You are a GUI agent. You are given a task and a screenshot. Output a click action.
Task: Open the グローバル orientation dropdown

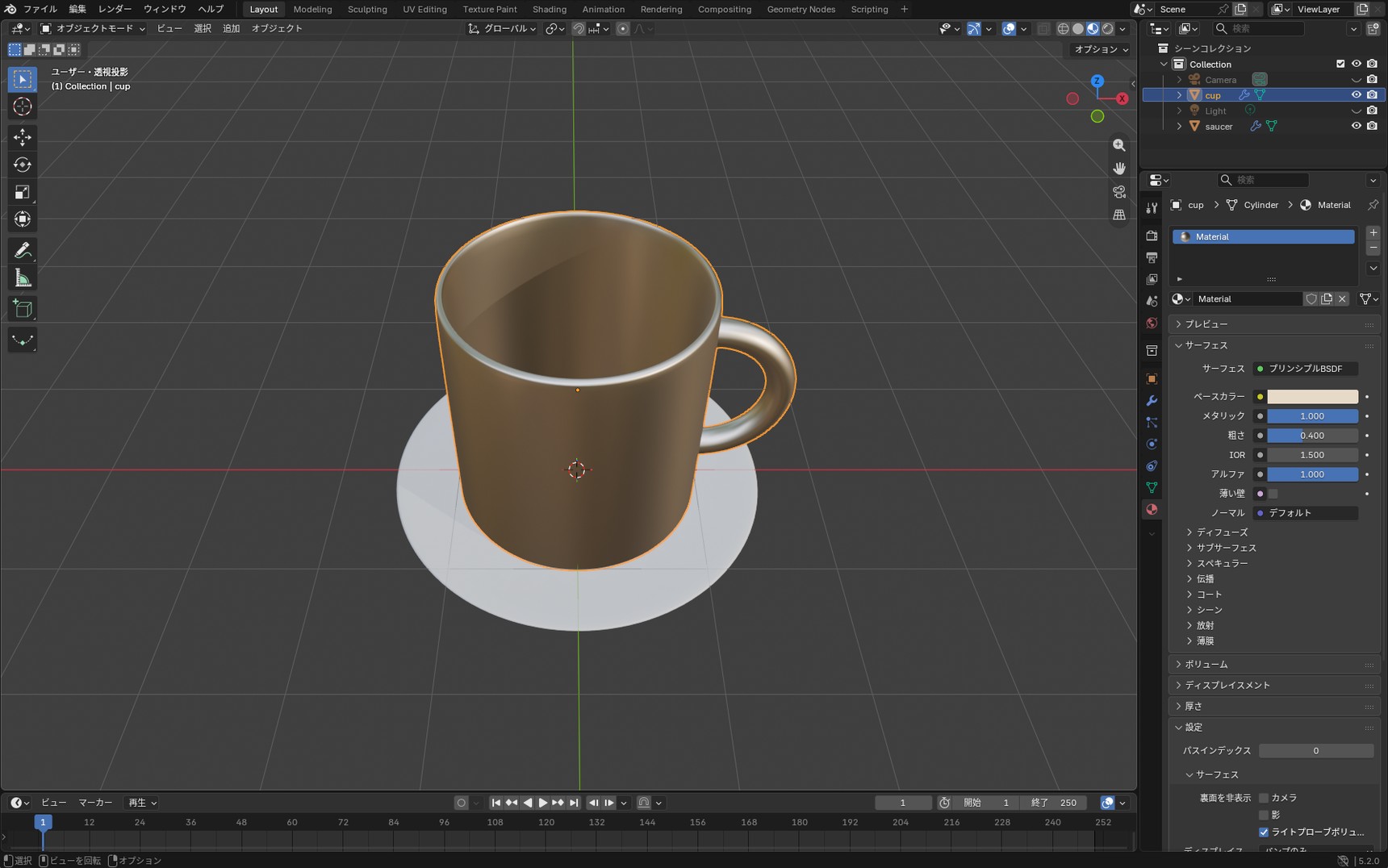click(x=502, y=28)
